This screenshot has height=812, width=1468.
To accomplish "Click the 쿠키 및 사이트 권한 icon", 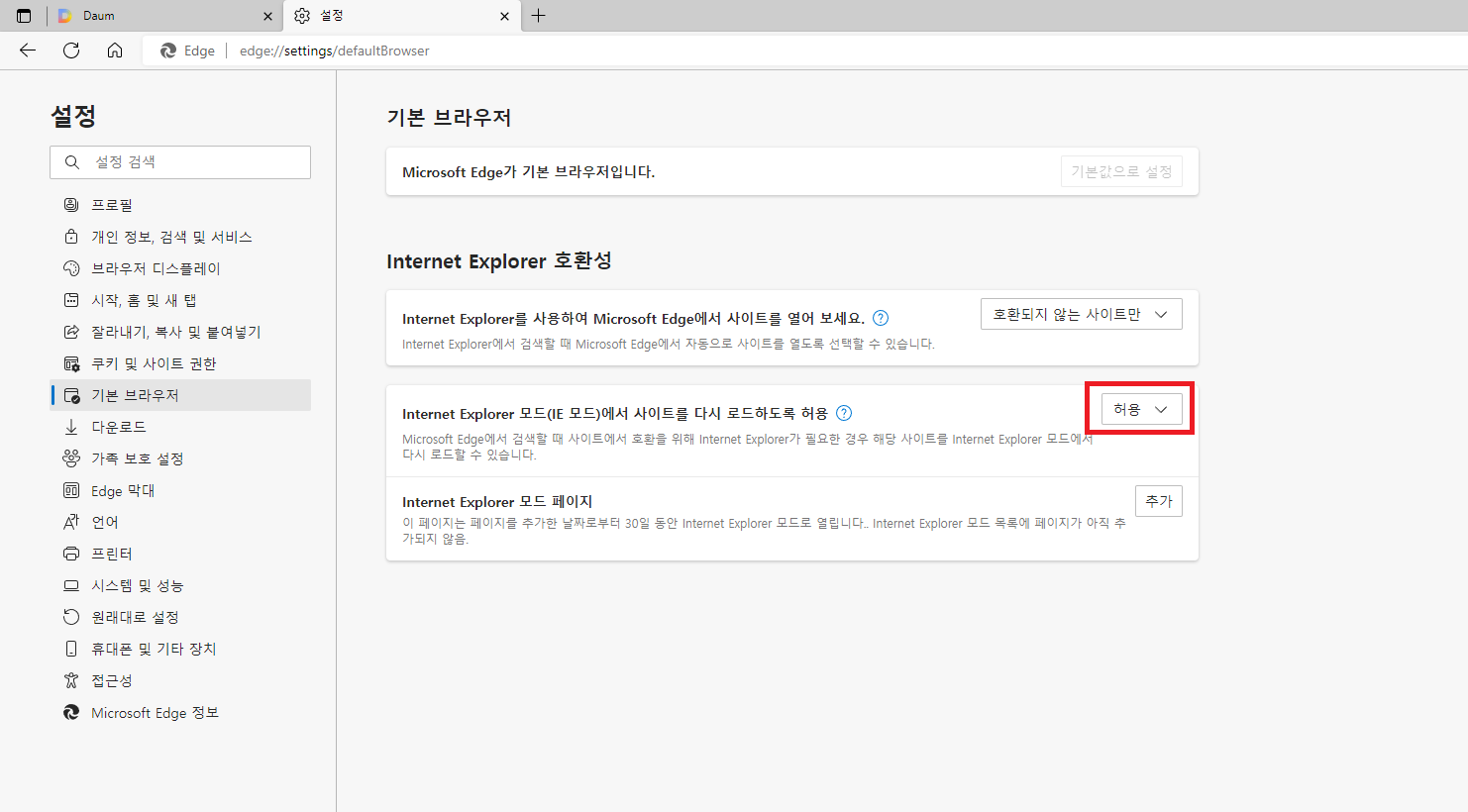I will click(71, 363).
